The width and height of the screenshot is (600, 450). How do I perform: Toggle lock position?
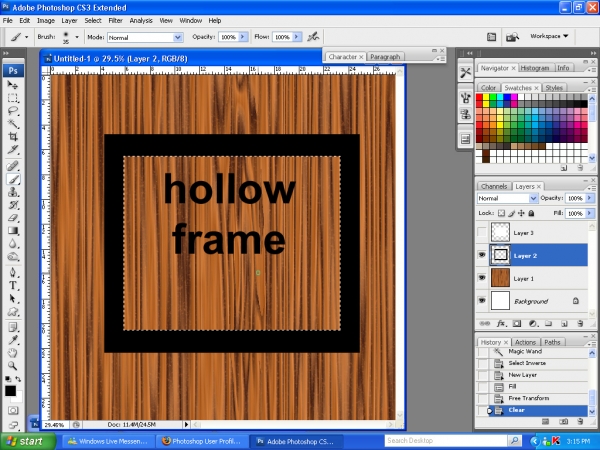click(521, 213)
